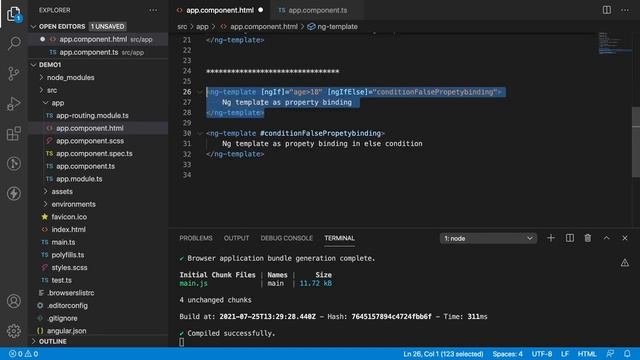
Task: Fold the ng-template block at line 30
Action: 200,133
